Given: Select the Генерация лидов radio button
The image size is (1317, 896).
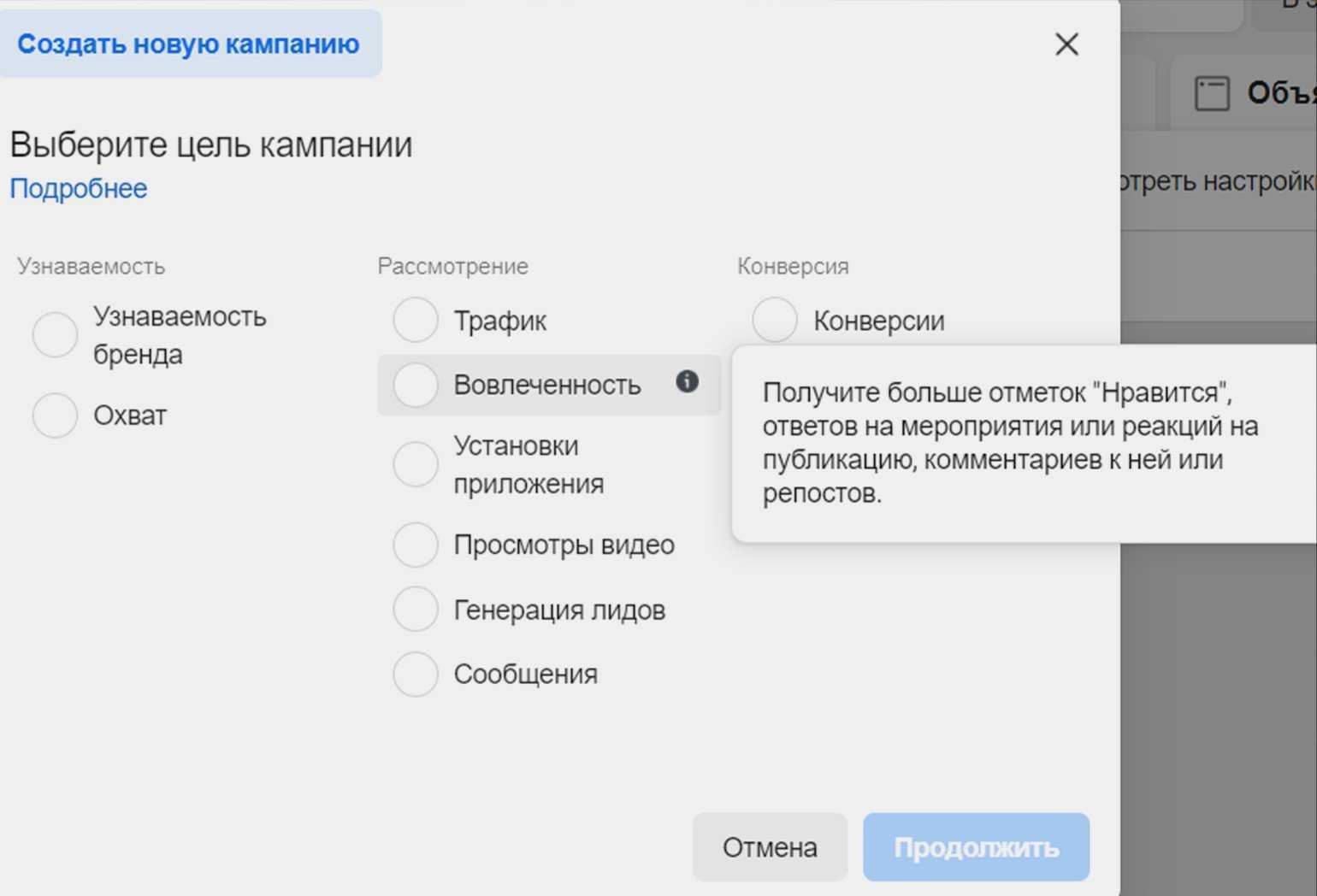Looking at the screenshot, I should tap(416, 610).
